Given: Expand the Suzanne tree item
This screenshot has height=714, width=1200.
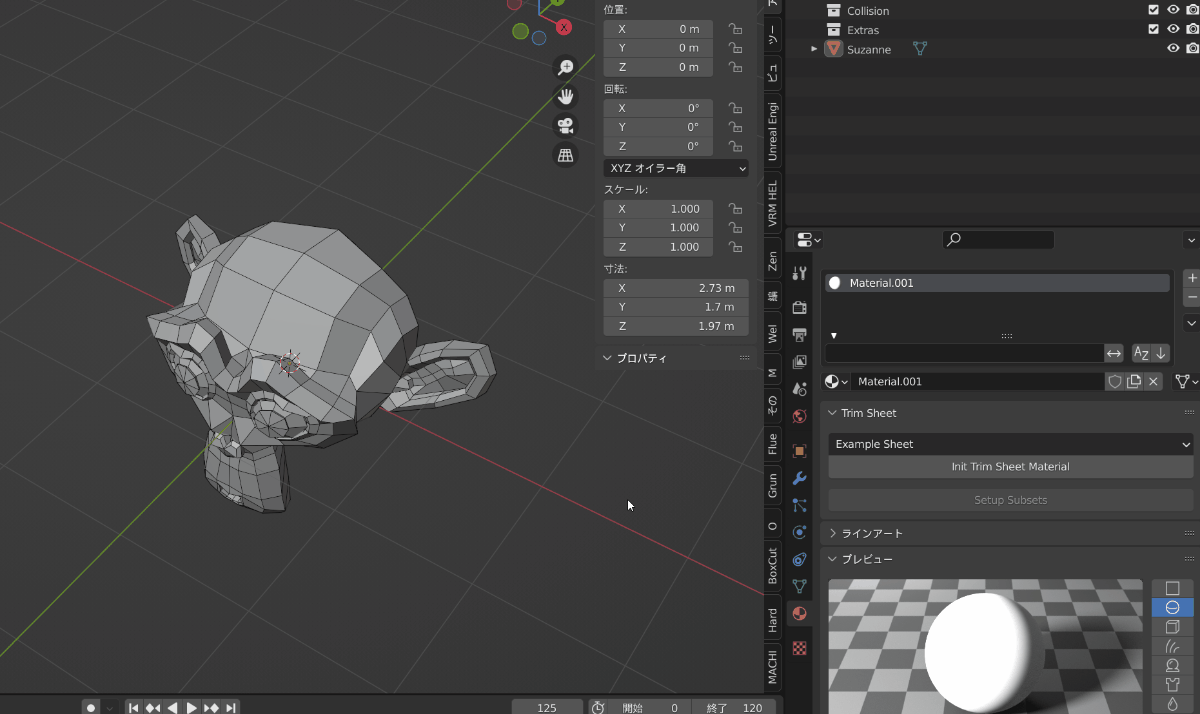Looking at the screenshot, I should pyautogui.click(x=814, y=49).
